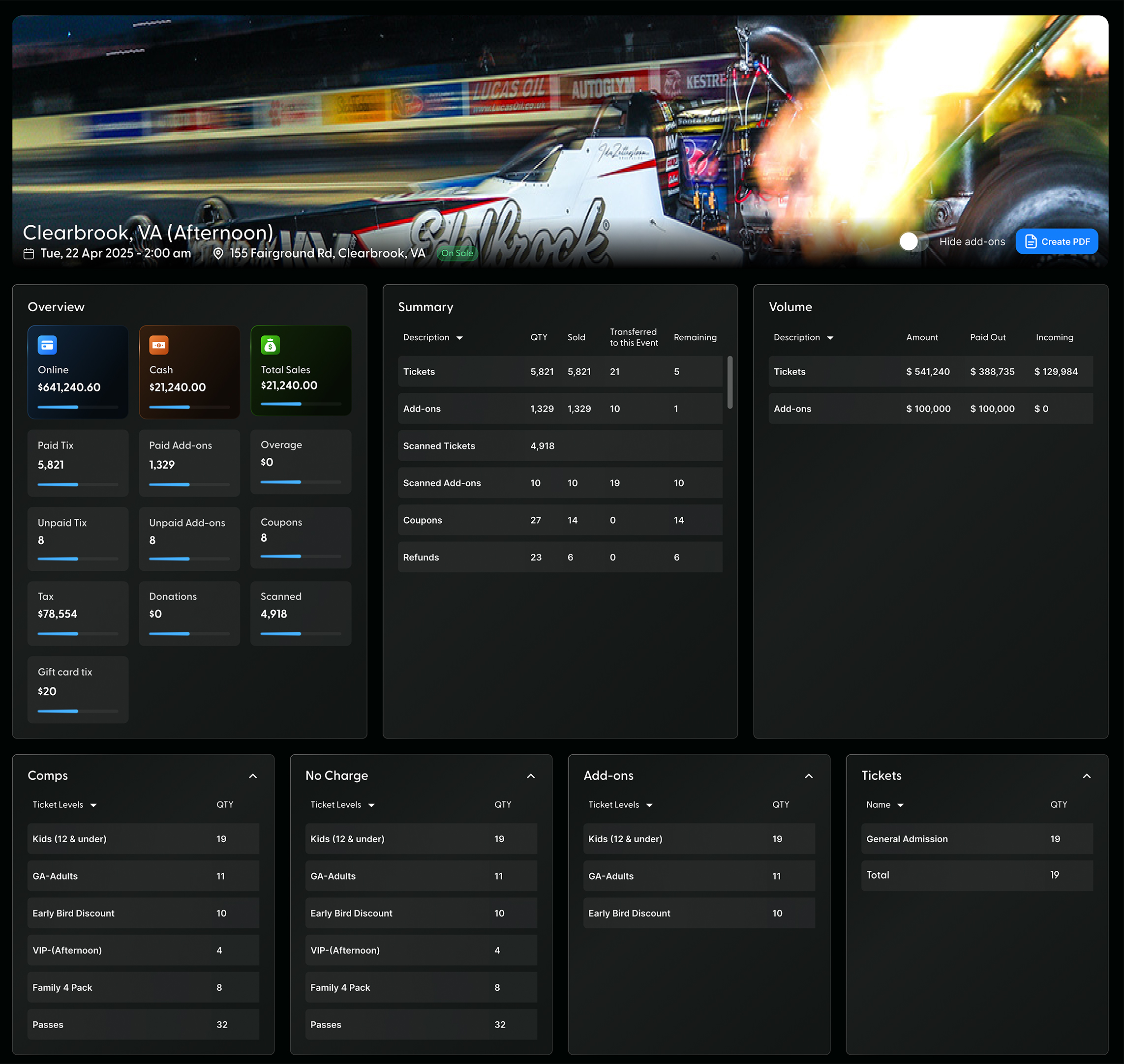
Task: Collapse the Tickets panel chevron
Action: pyautogui.click(x=1087, y=776)
